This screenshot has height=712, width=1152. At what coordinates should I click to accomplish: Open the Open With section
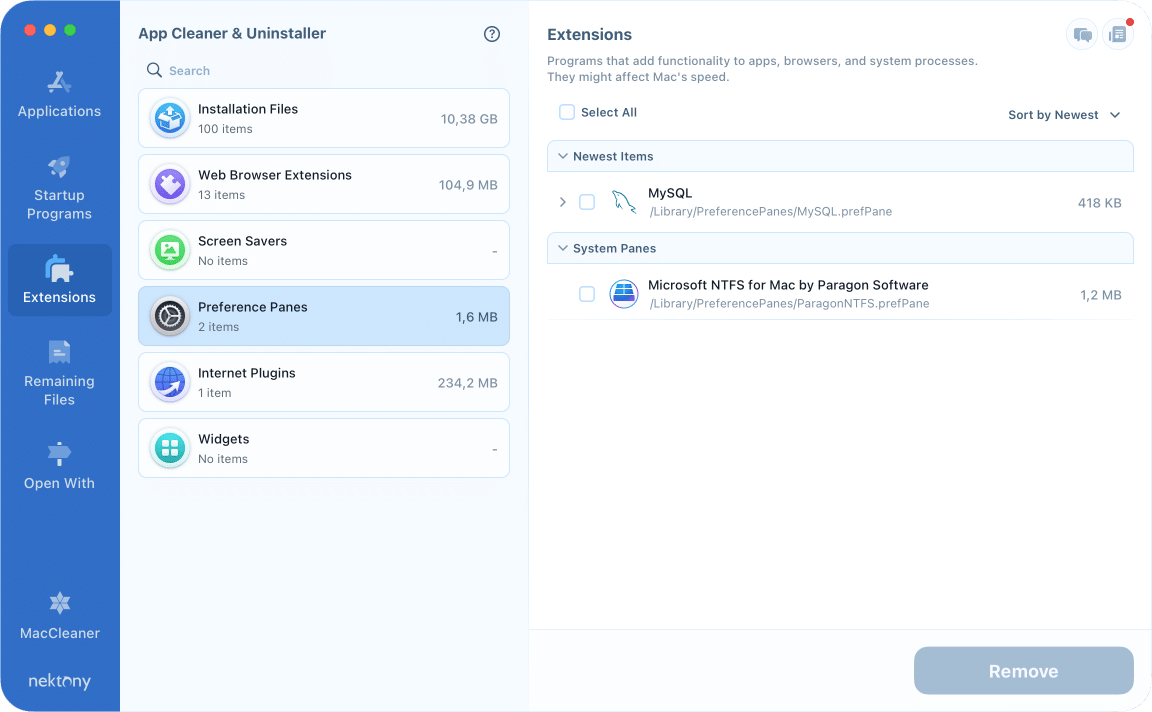(x=60, y=466)
